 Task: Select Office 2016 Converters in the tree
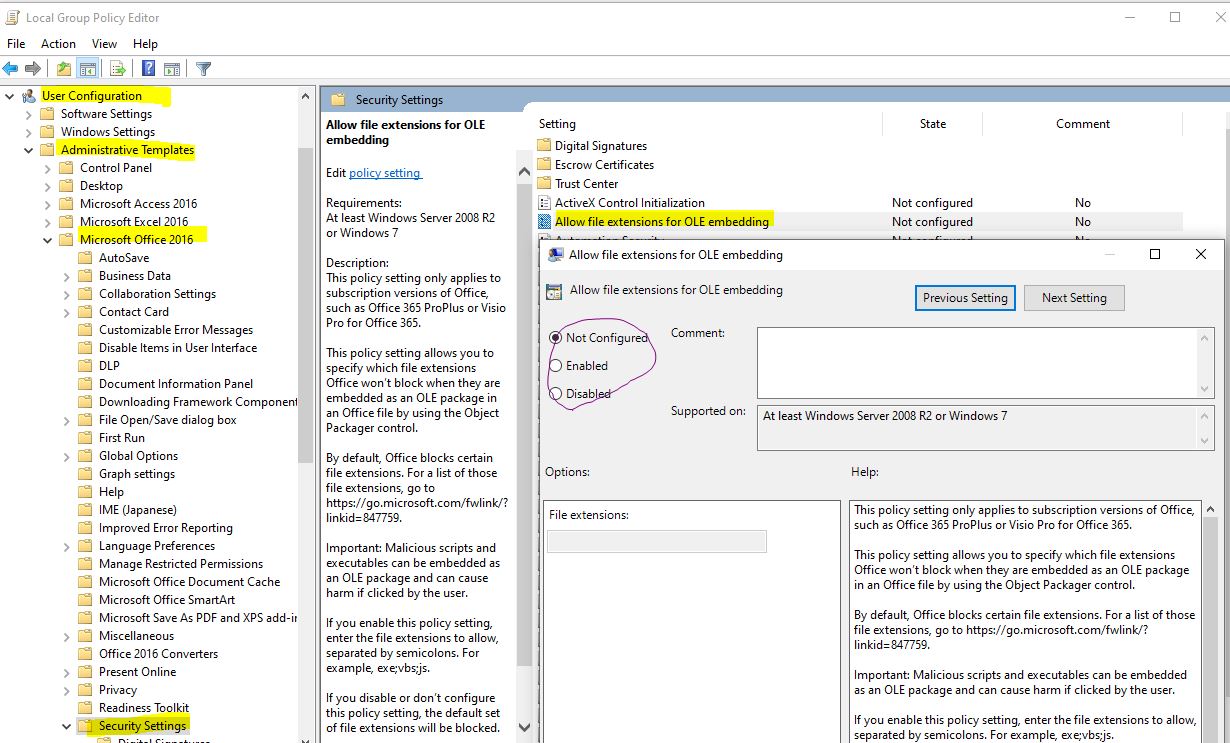[158, 654]
